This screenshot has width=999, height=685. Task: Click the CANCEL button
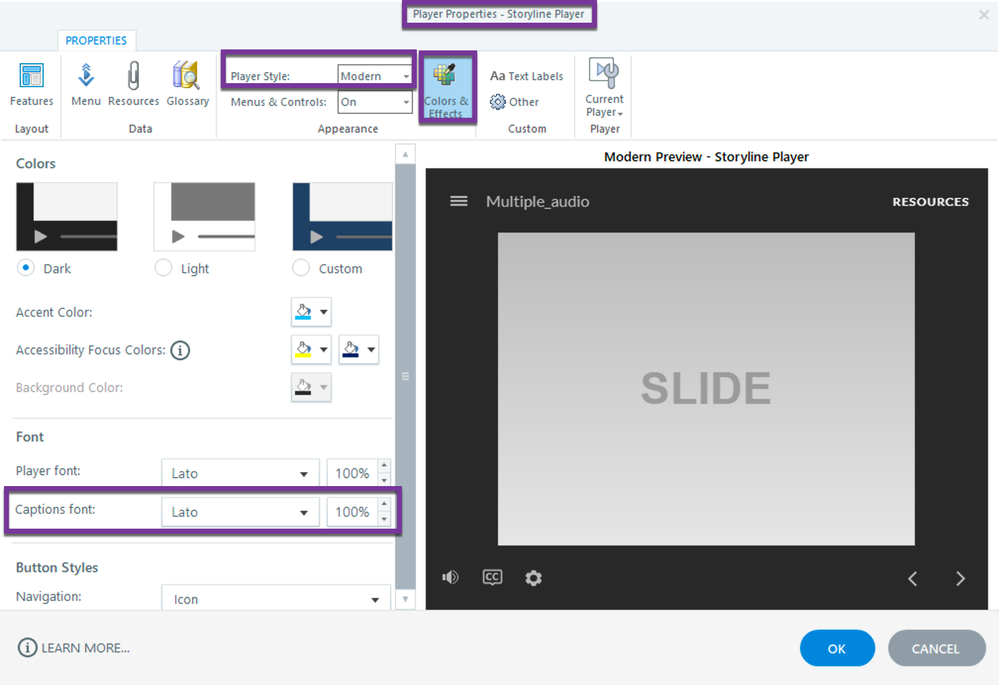(x=936, y=648)
